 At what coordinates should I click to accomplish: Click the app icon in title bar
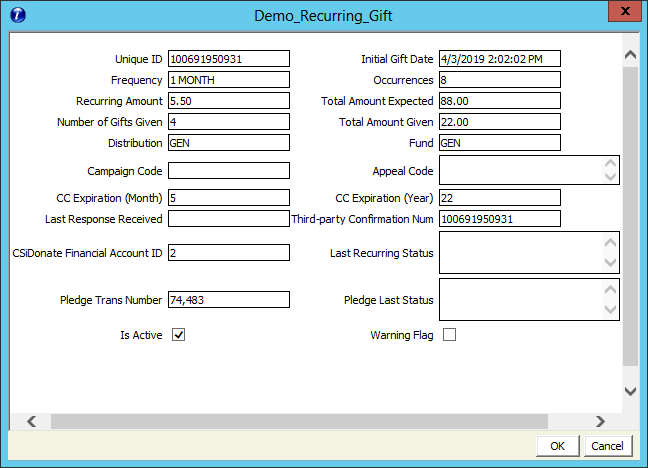pyautogui.click(x=19, y=15)
